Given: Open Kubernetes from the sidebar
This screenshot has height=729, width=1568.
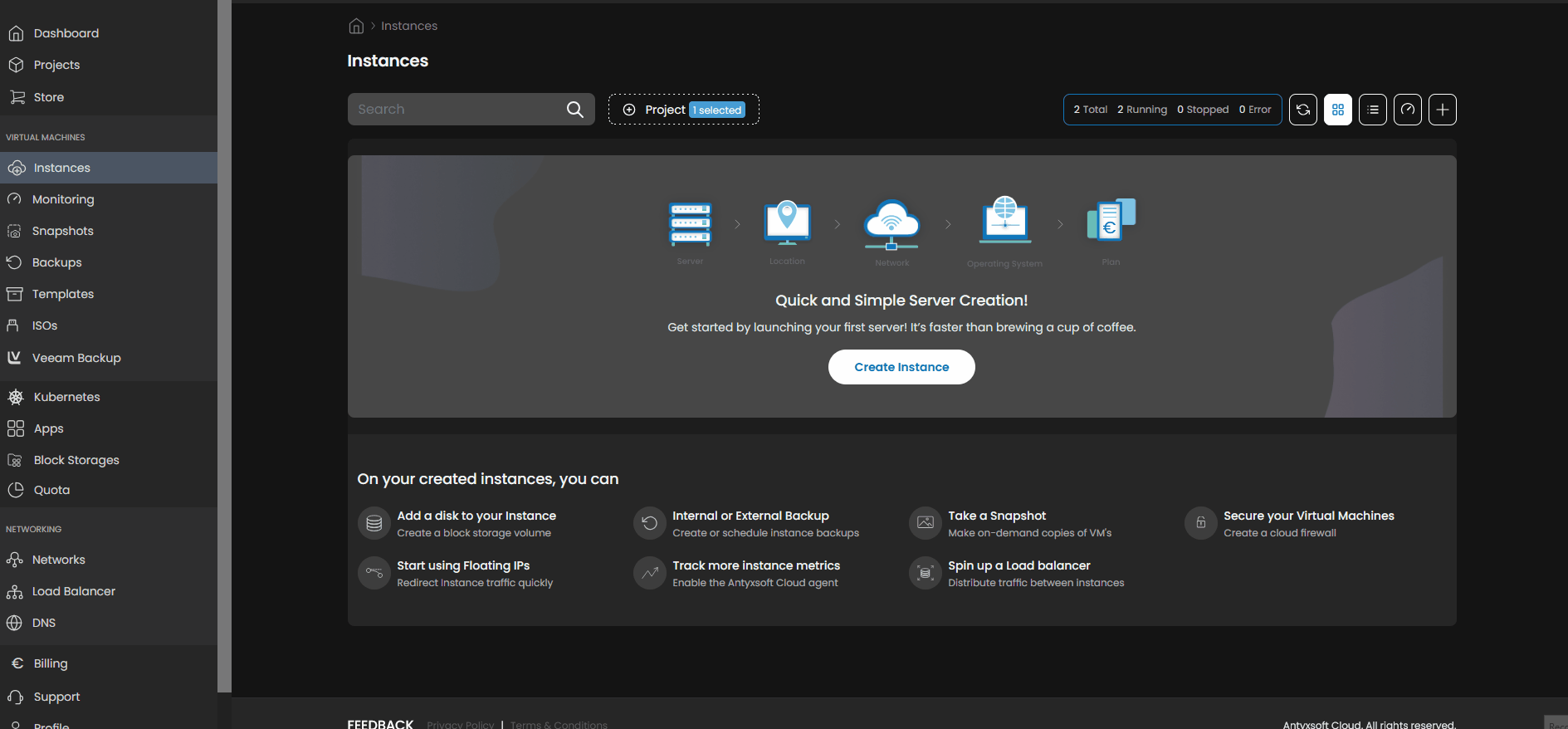Looking at the screenshot, I should (66, 397).
